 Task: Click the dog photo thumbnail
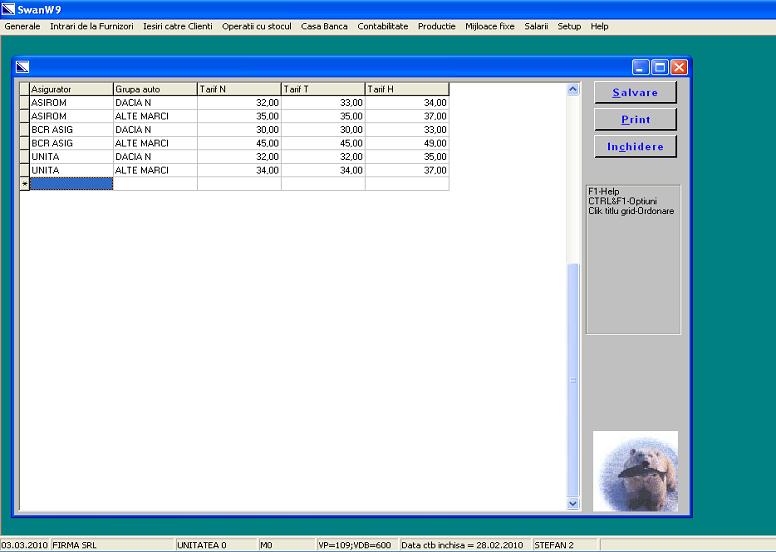635,471
